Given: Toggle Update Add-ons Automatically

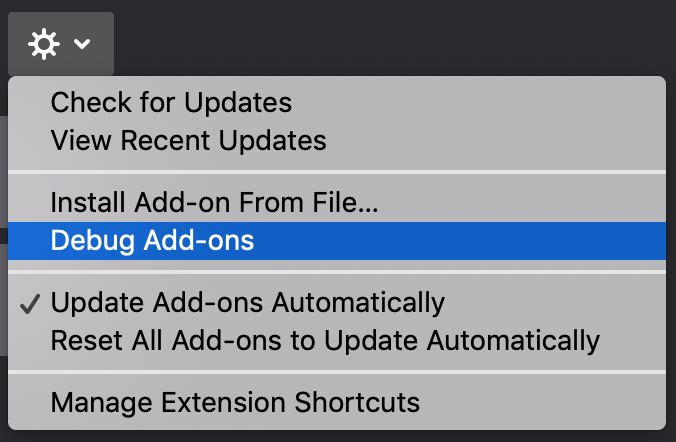Looking at the screenshot, I should (337, 303).
